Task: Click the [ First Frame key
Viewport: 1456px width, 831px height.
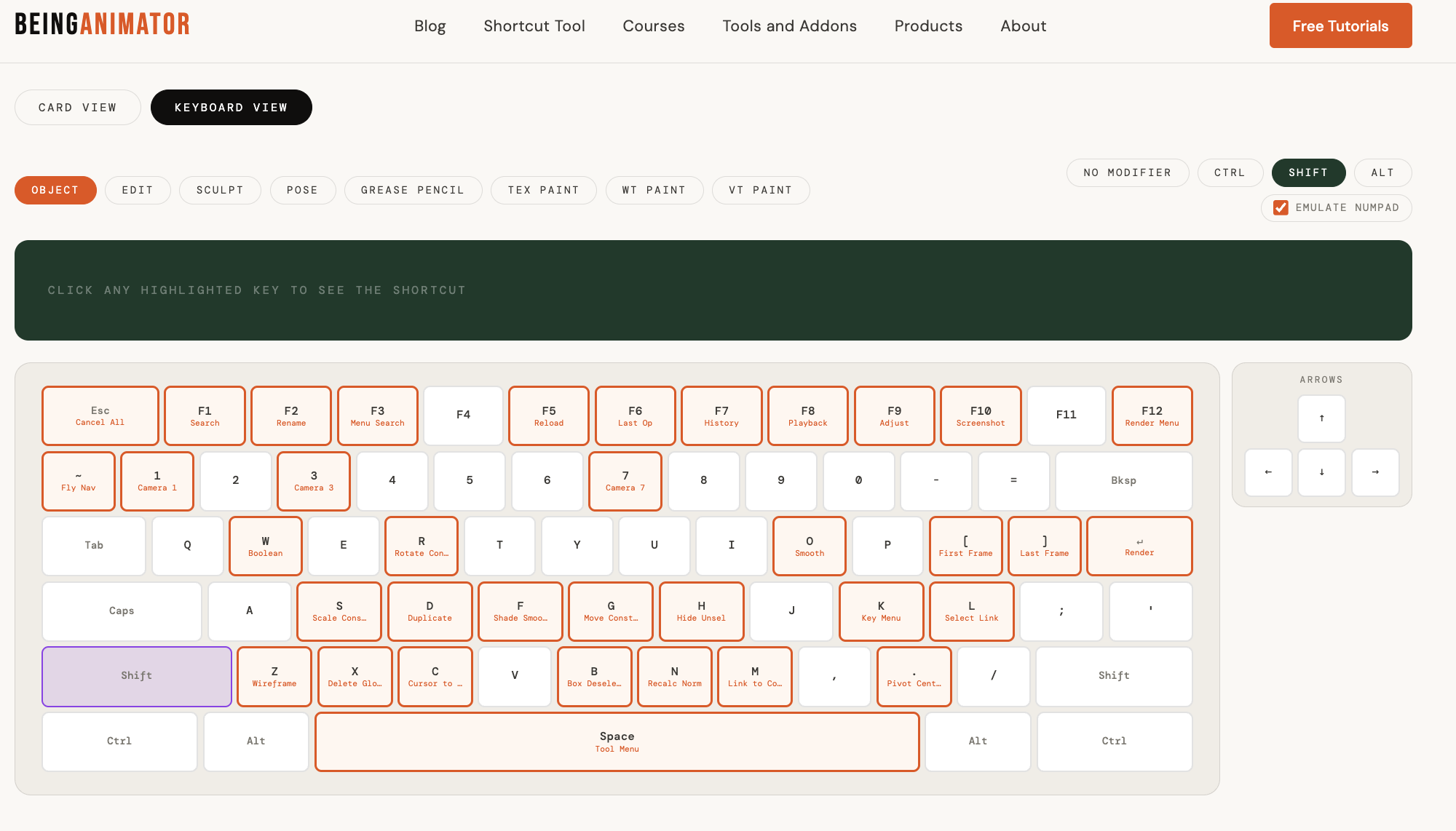Action: [966, 546]
